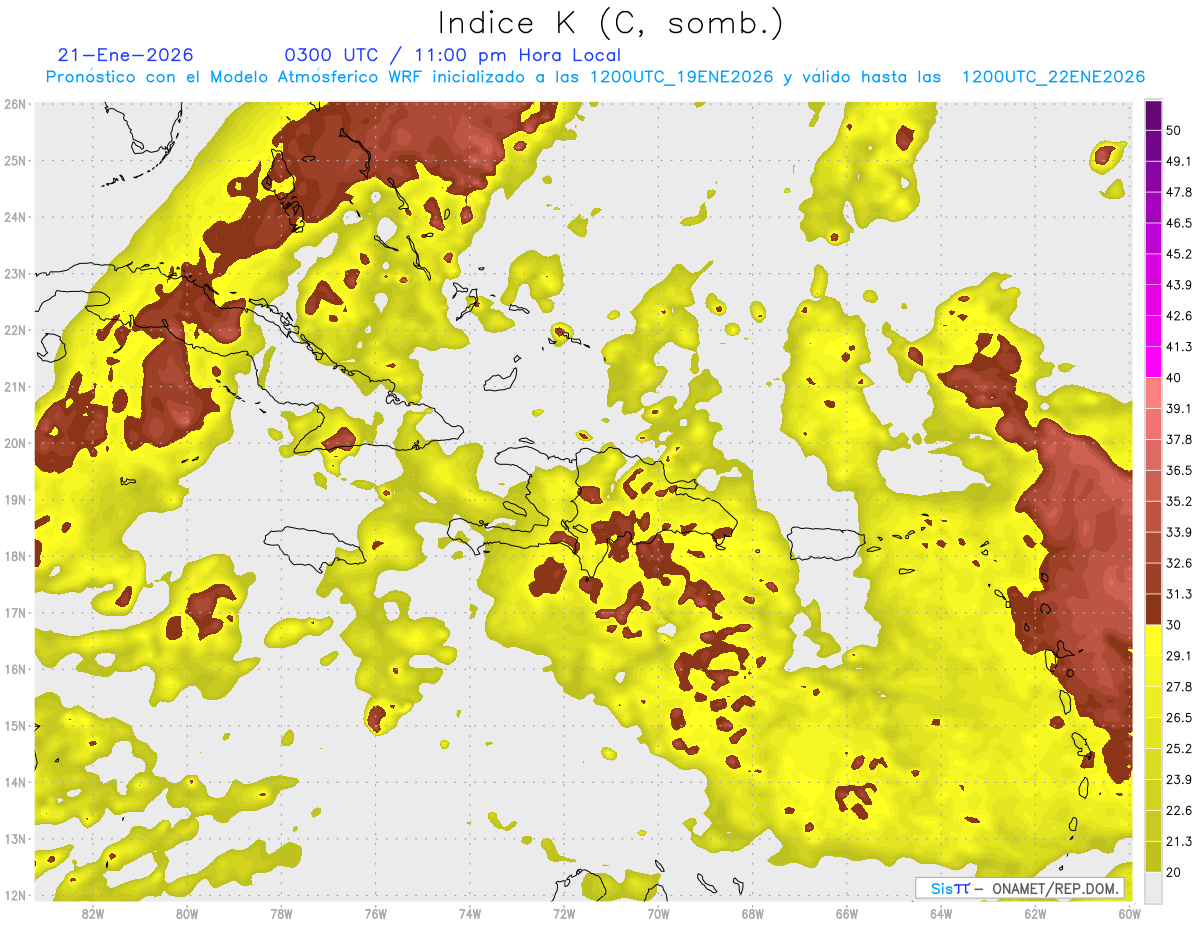Click the latitude label "20N"
This screenshot has width=1200, height=927.
15,443
